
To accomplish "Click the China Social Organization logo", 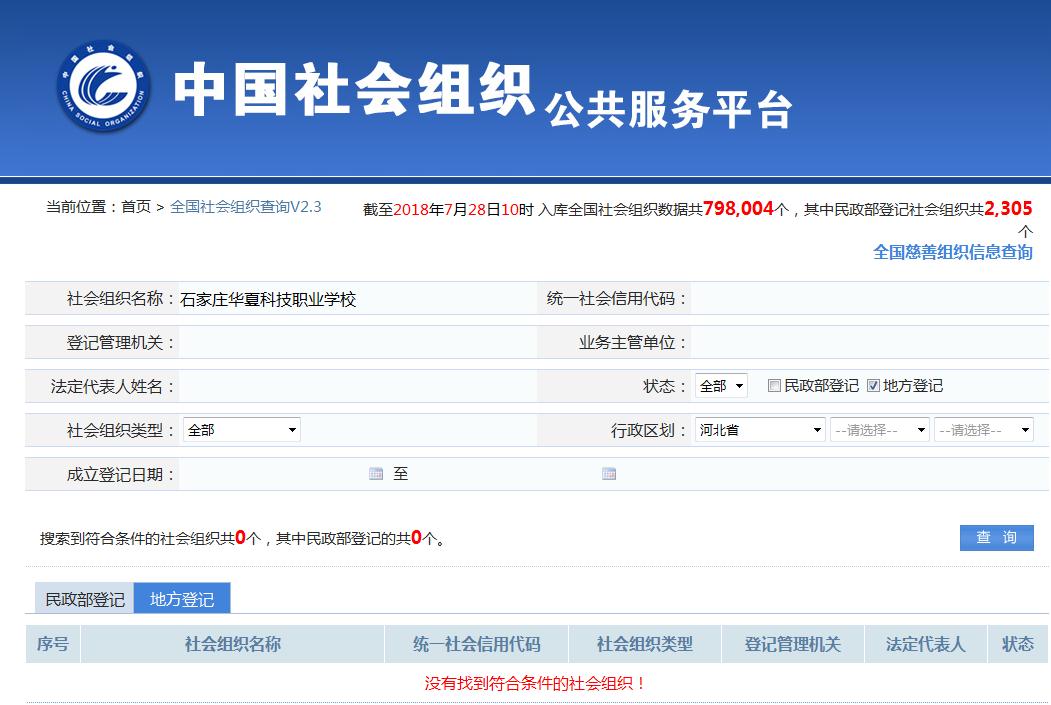I will point(103,86).
